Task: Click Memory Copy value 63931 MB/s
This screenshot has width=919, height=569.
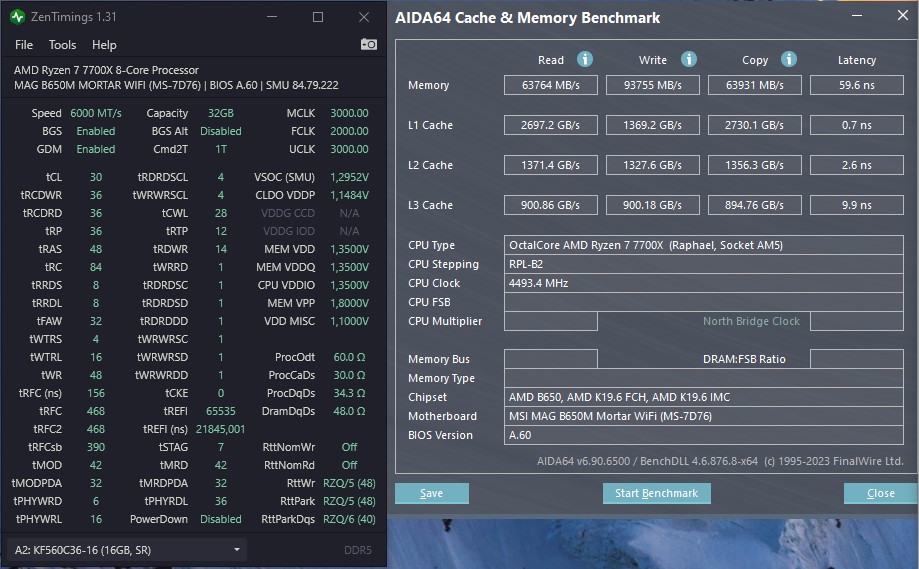Action: click(x=754, y=85)
